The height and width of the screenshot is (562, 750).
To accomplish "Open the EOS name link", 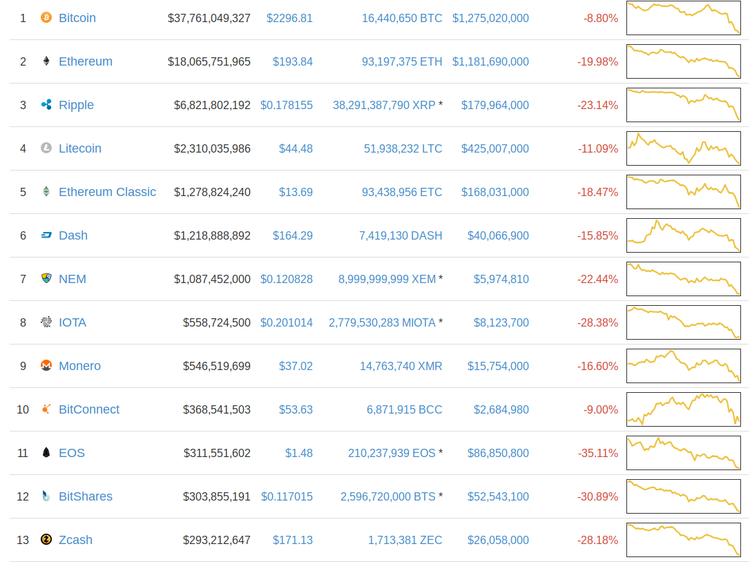I will point(71,453).
